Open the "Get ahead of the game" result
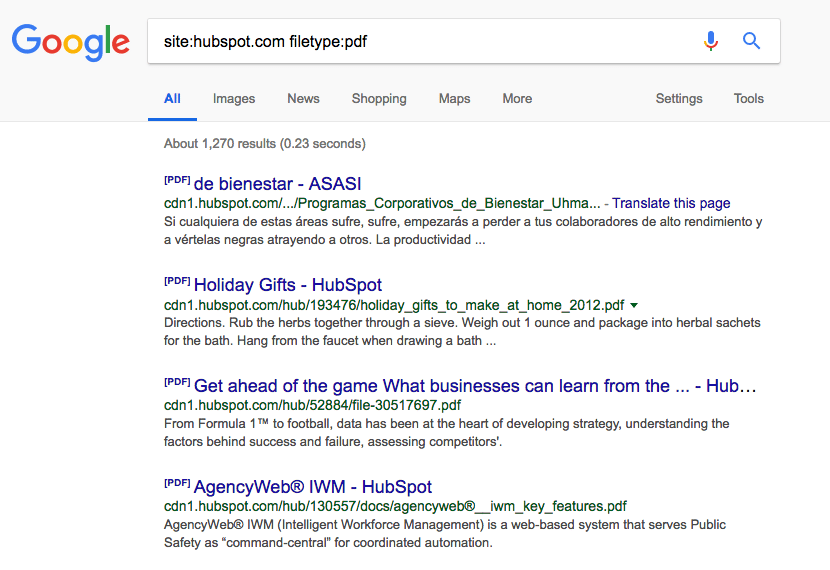 coord(475,386)
